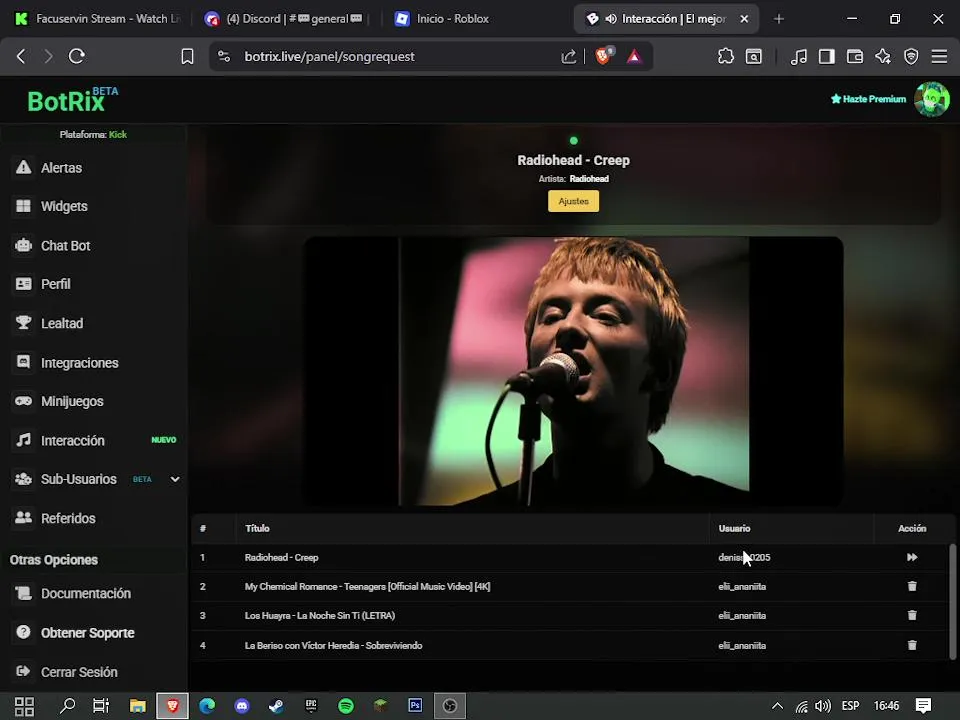Switch to Facuservin Stream tab
This screenshot has height=720, width=960.
[x=98, y=19]
